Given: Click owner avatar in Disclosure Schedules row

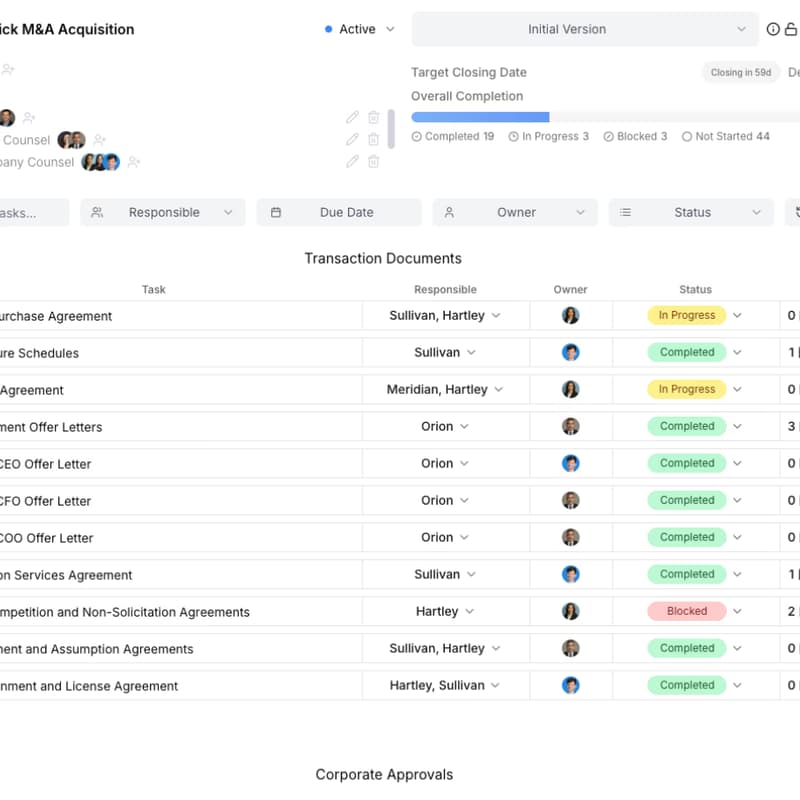Looking at the screenshot, I should click(x=570, y=353).
